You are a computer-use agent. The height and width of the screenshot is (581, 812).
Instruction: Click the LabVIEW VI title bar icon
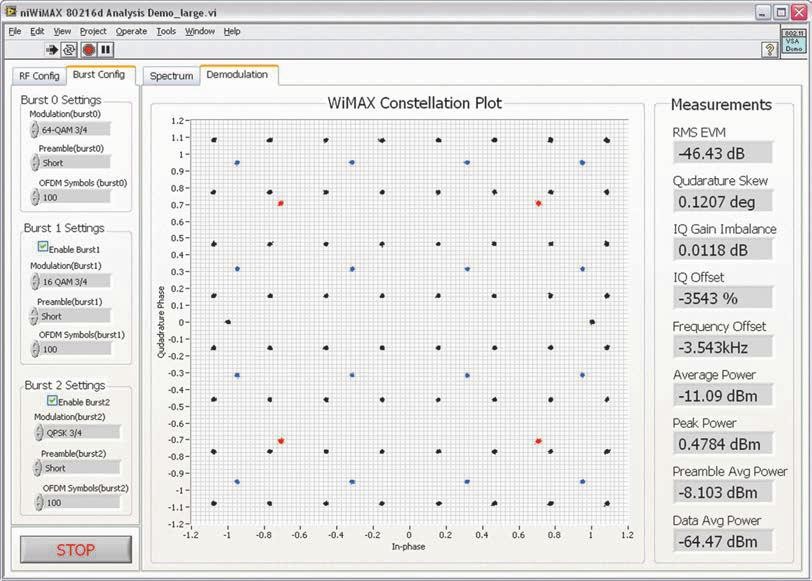[x=11, y=11]
